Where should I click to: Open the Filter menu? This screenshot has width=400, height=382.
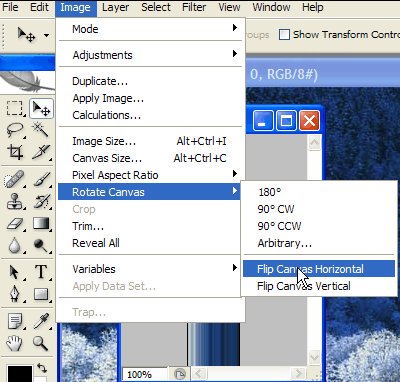194,7
